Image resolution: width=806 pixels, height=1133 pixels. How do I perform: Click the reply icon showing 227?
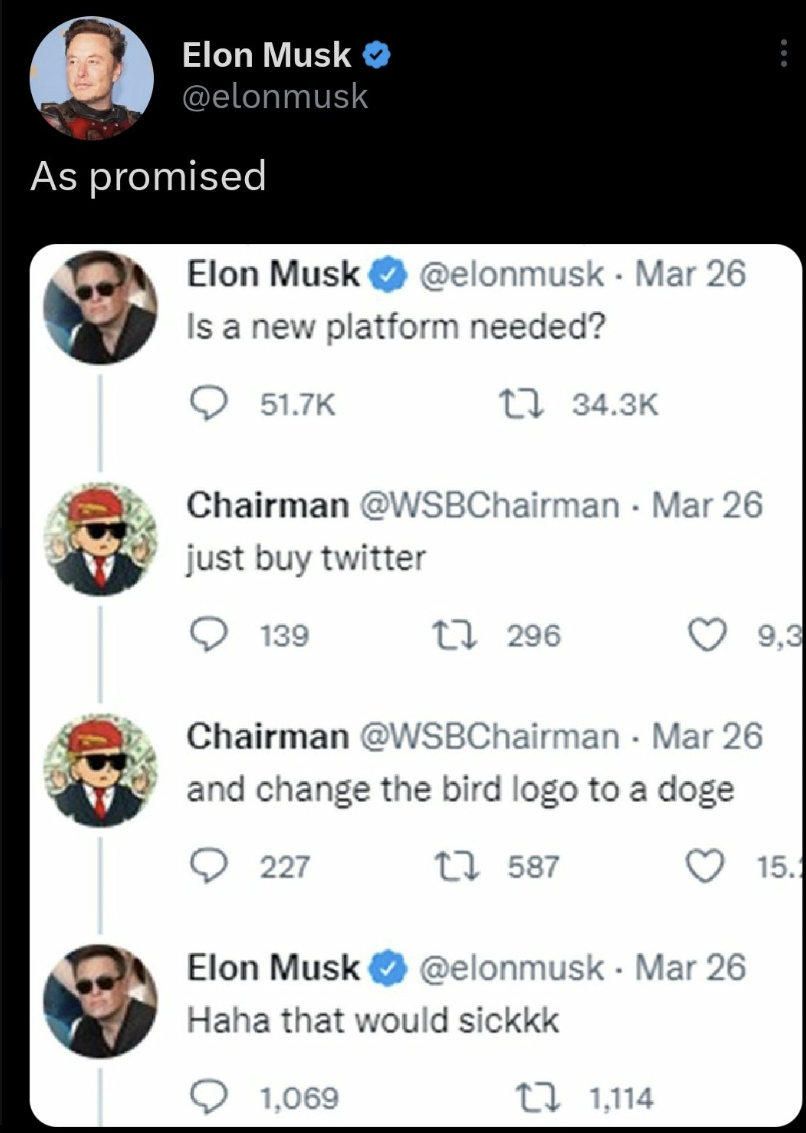click(206, 866)
